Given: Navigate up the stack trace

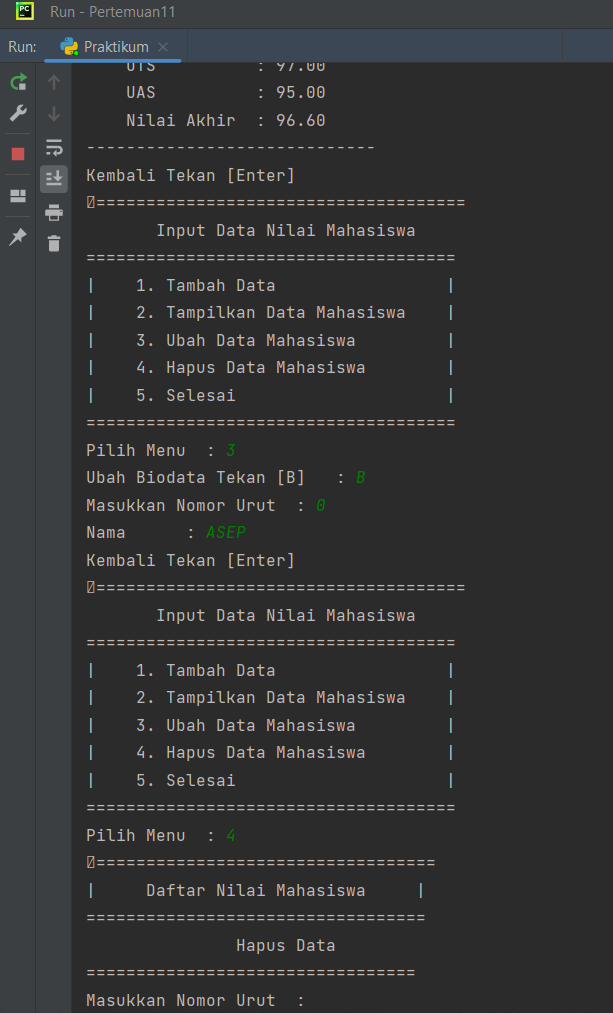Looking at the screenshot, I should tap(53, 82).
